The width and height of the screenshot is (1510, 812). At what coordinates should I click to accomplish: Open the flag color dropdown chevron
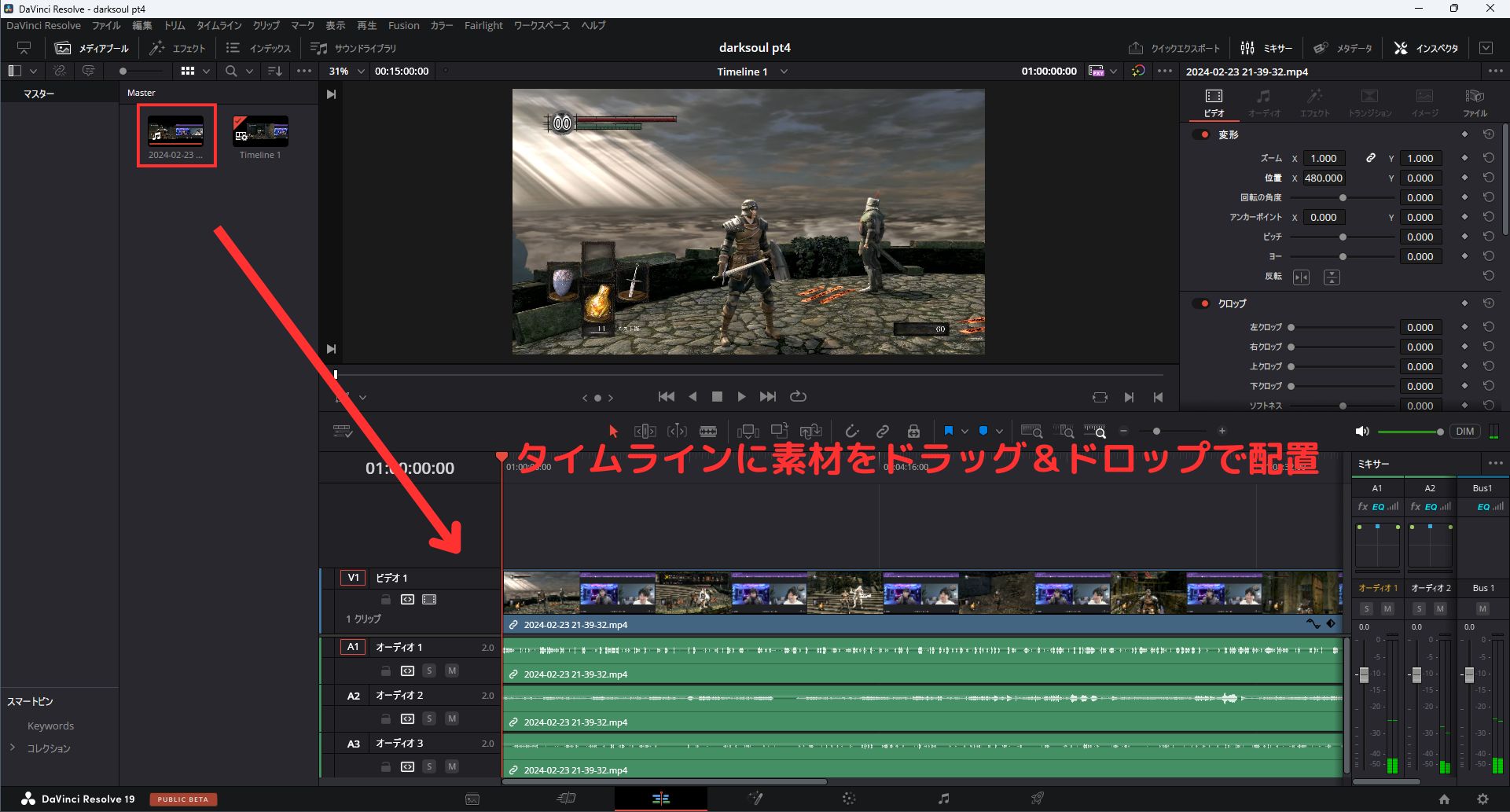pos(964,431)
